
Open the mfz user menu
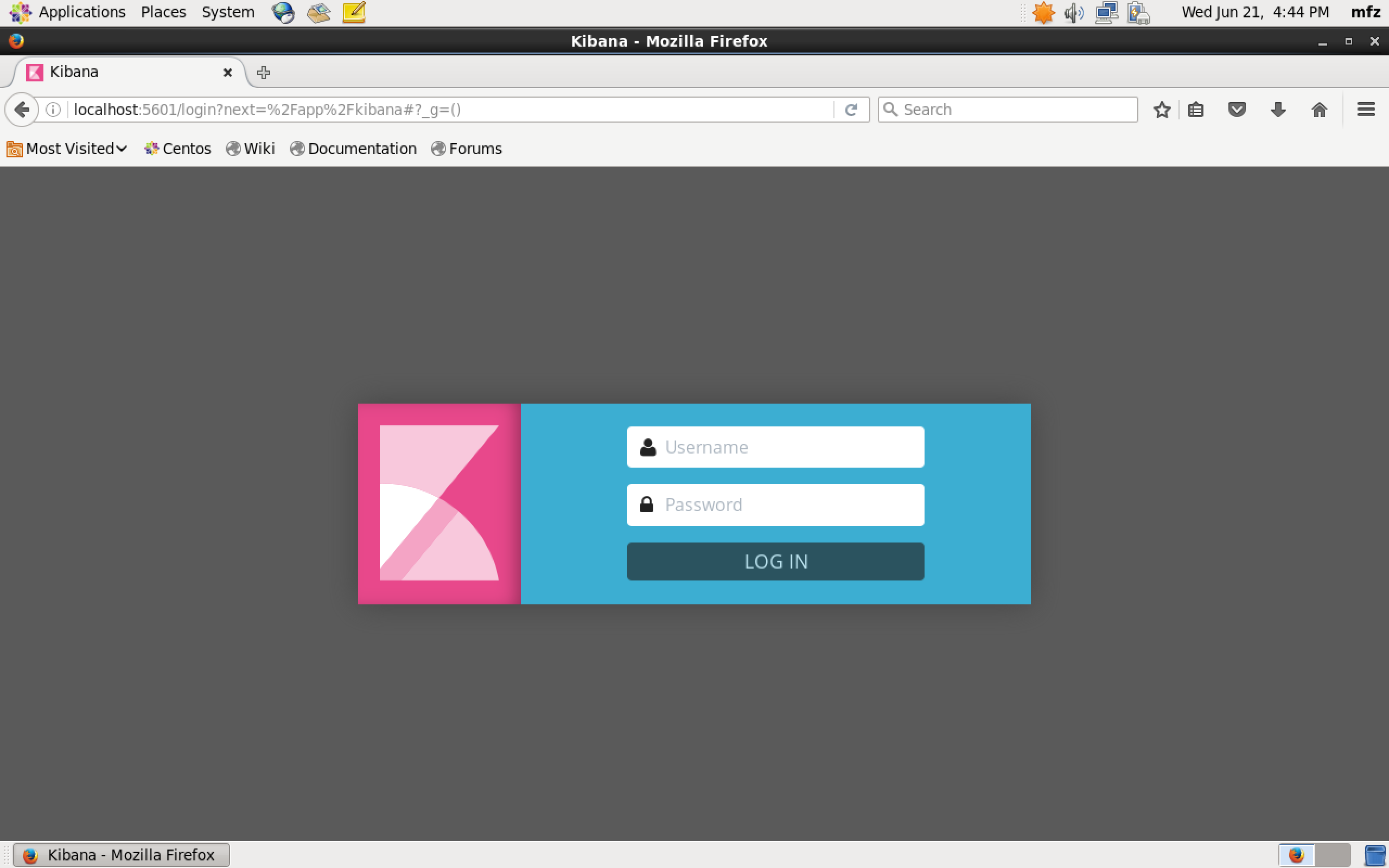pyautogui.click(x=1366, y=12)
